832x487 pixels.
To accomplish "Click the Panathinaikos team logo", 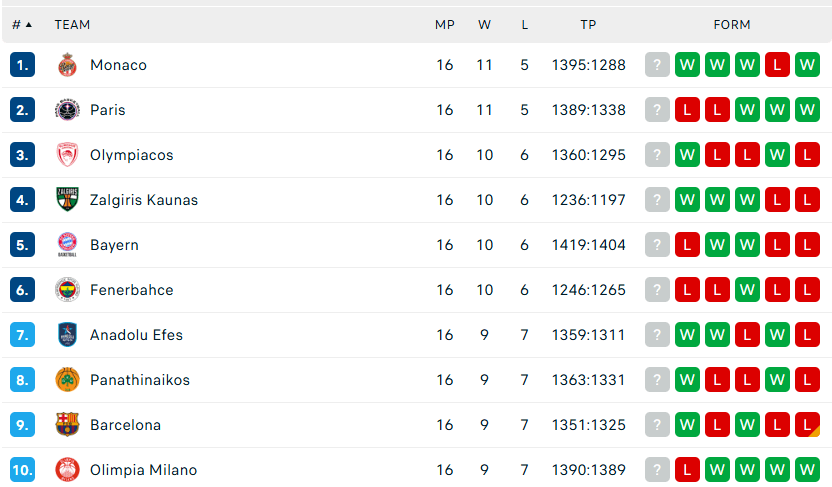I will pyautogui.click(x=67, y=380).
